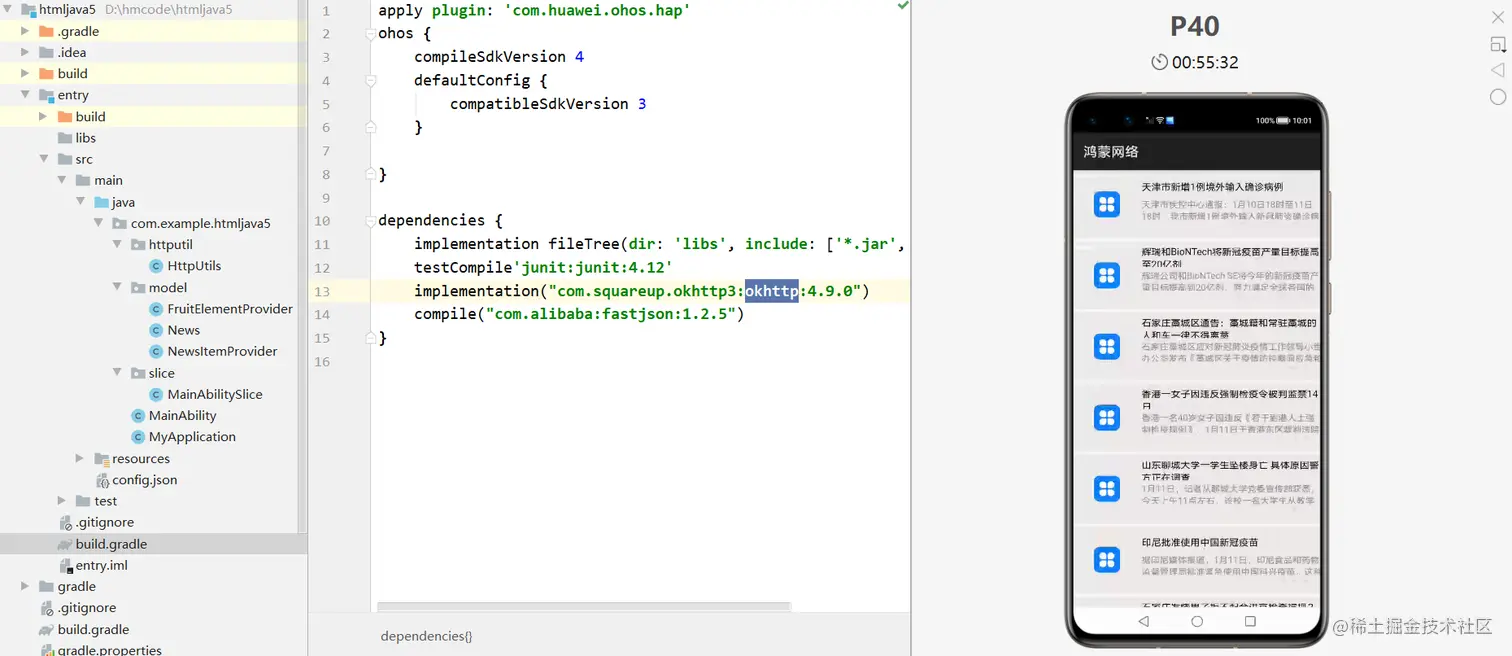Open NewsItemProvider in the project tree
Image resolution: width=1512 pixels, height=656 pixels.
(222, 351)
